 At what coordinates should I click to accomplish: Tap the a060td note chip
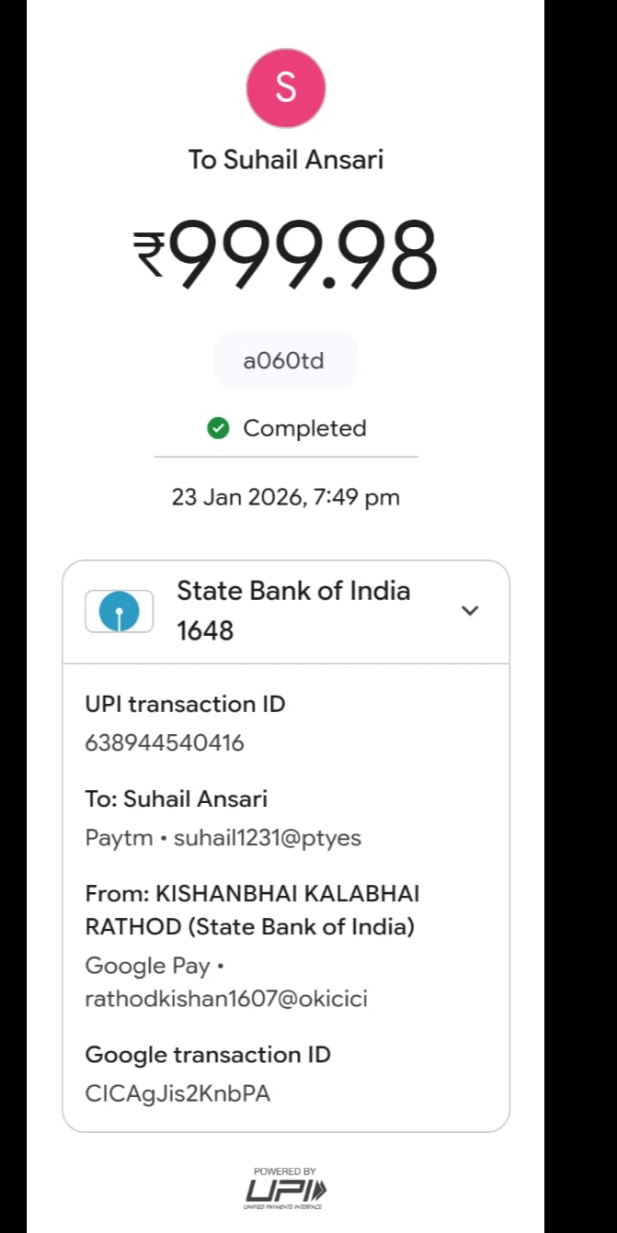[285, 361]
